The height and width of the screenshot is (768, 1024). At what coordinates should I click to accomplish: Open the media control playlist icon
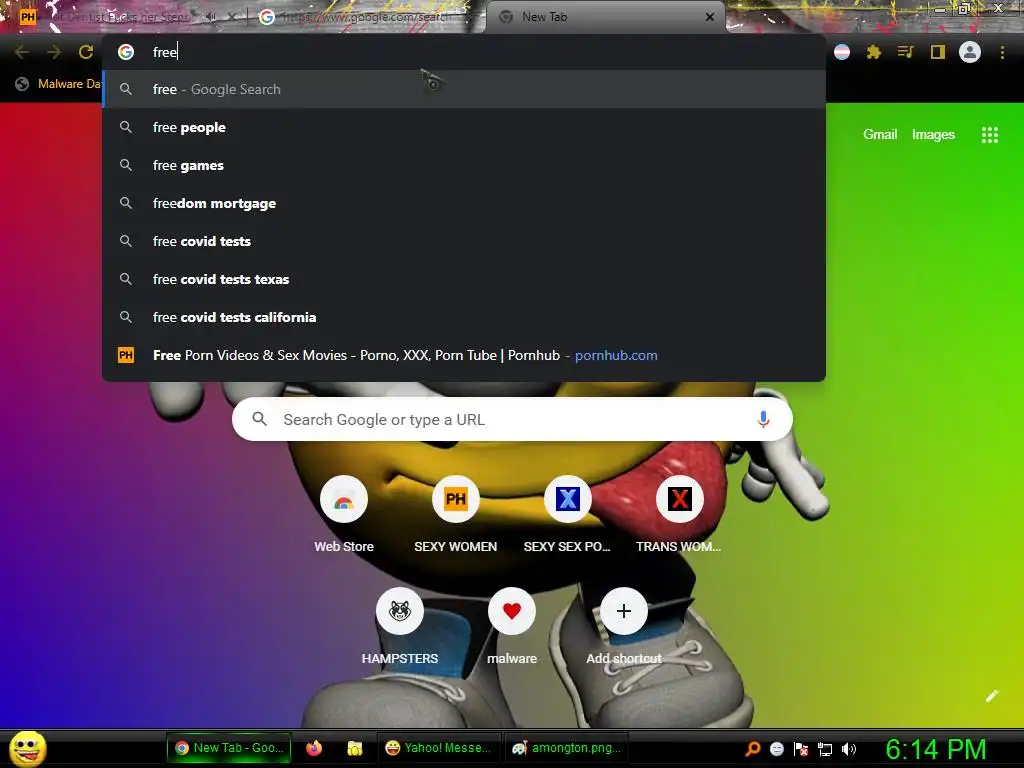[x=905, y=52]
